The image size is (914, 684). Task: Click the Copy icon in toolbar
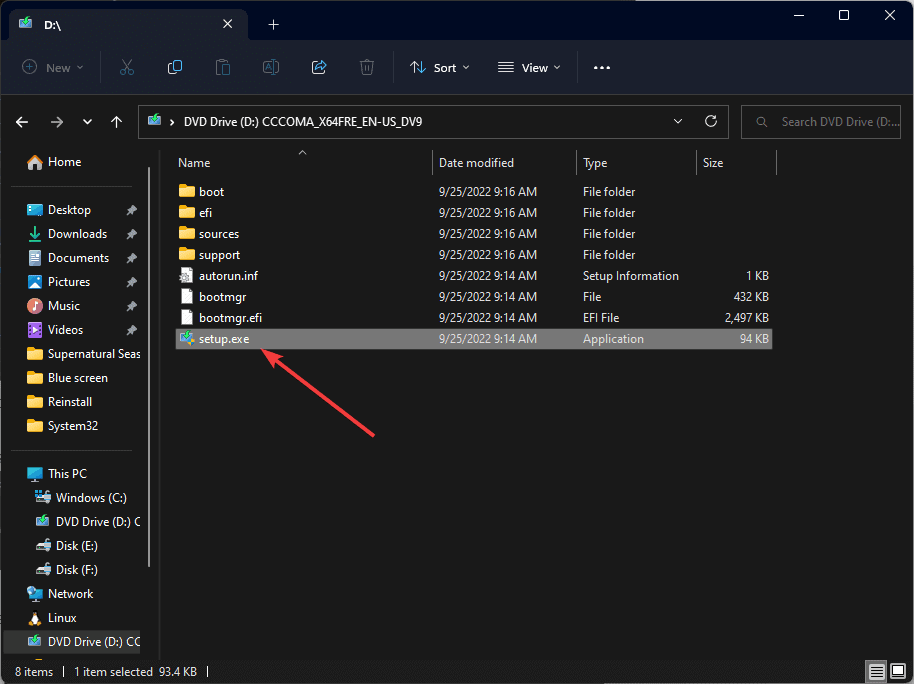coord(175,68)
